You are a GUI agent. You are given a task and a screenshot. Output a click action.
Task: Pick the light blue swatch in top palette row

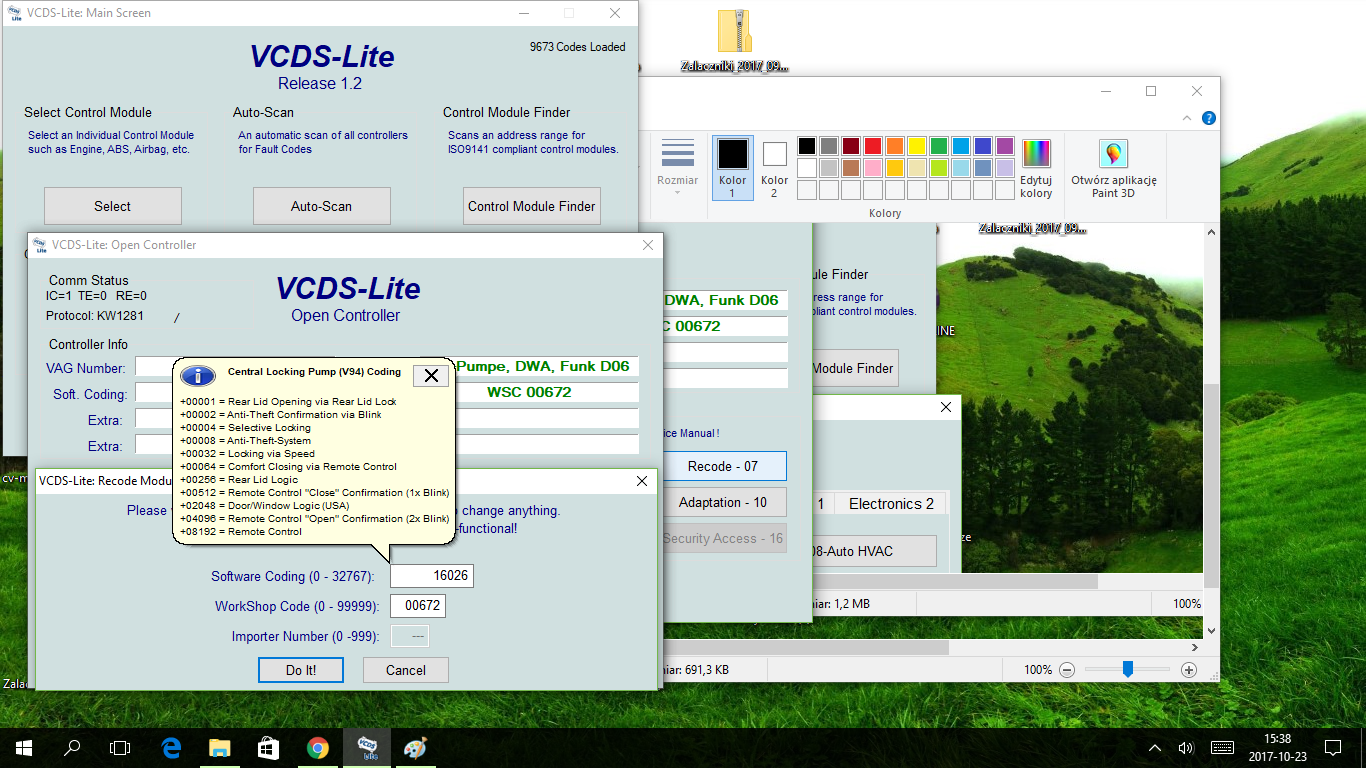pyautogui.click(x=961, y=146)
